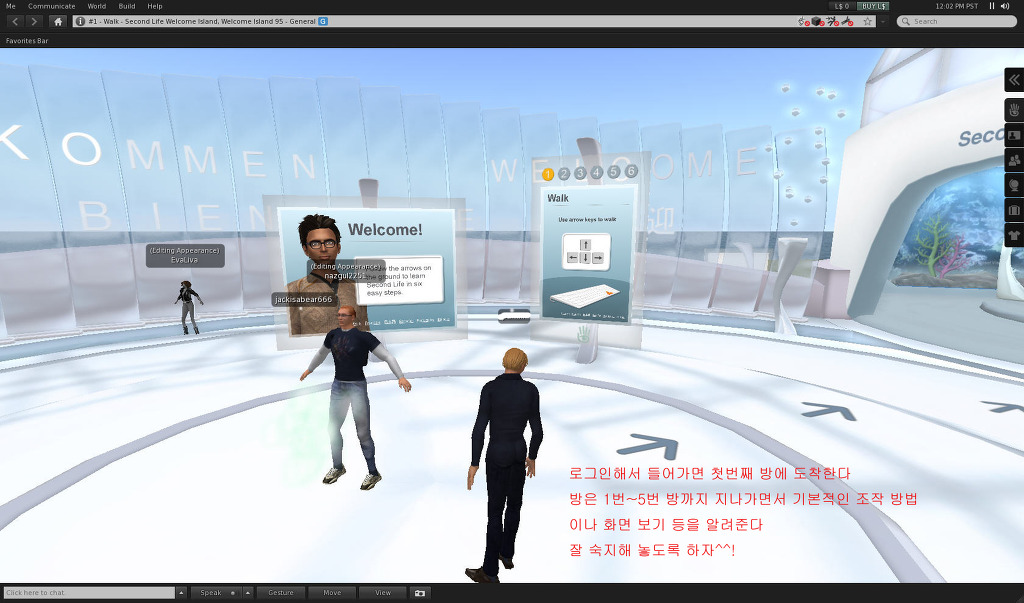Click the Search field
This screenshot has height=603, width=1024.
[957, 22]
